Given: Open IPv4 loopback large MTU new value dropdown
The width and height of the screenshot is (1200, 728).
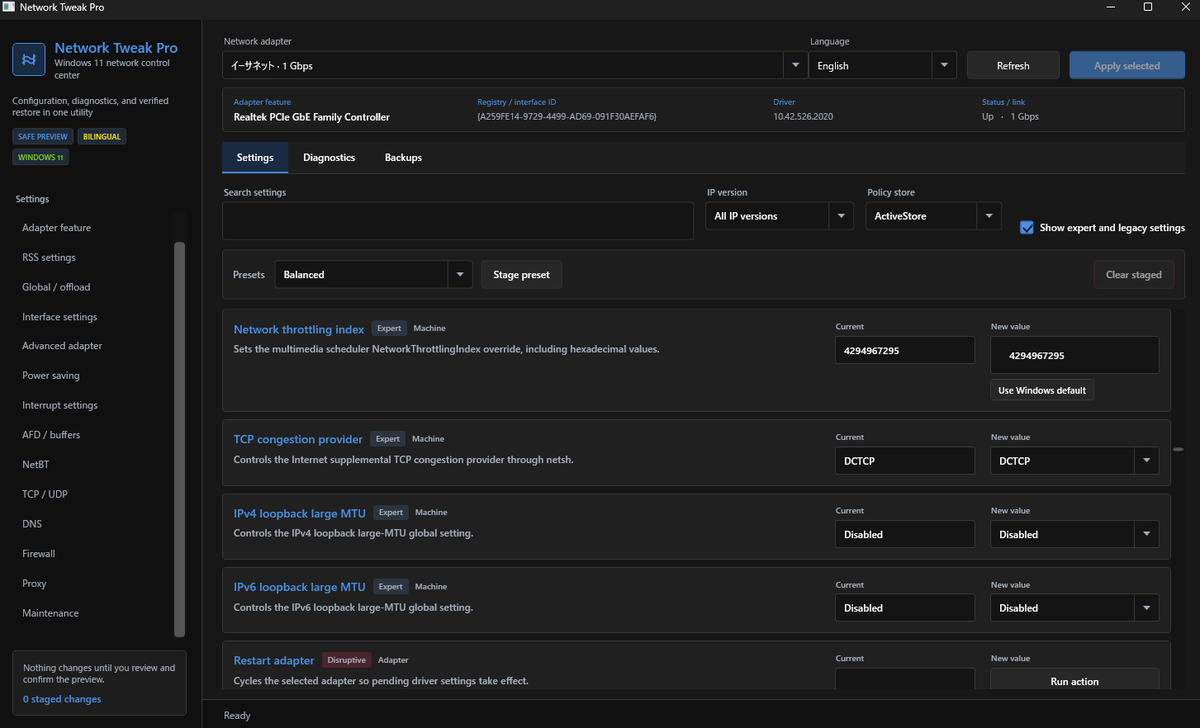Looking at the screenshot, I should click(x=1075, y=534).
